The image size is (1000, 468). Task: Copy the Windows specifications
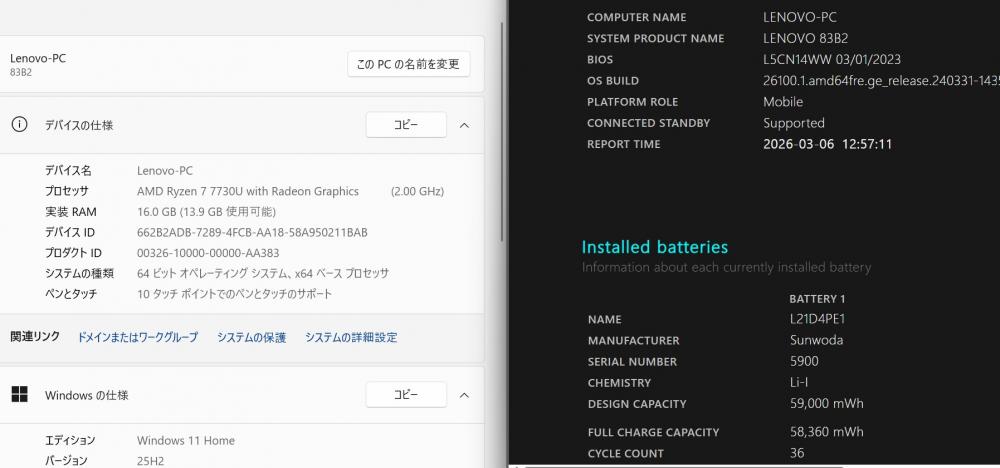pyautogui.click(x=406, y=395)
